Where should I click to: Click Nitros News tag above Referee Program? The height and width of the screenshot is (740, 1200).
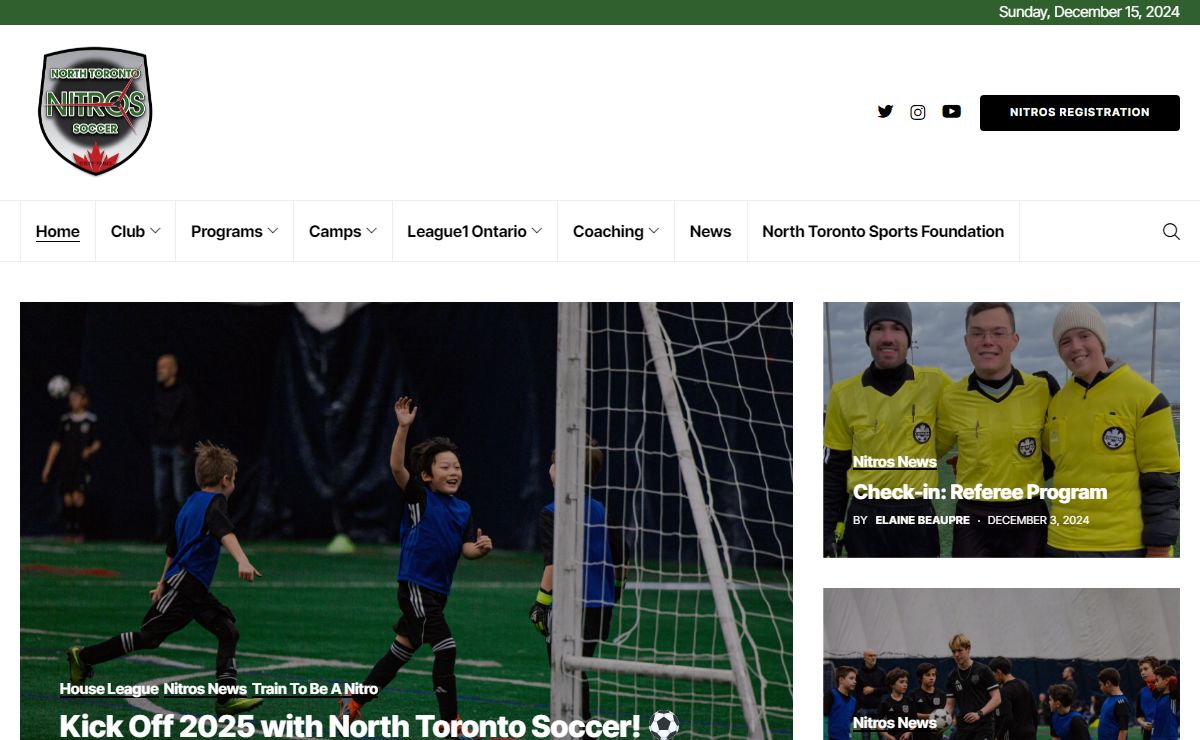(x=895, y=462)
